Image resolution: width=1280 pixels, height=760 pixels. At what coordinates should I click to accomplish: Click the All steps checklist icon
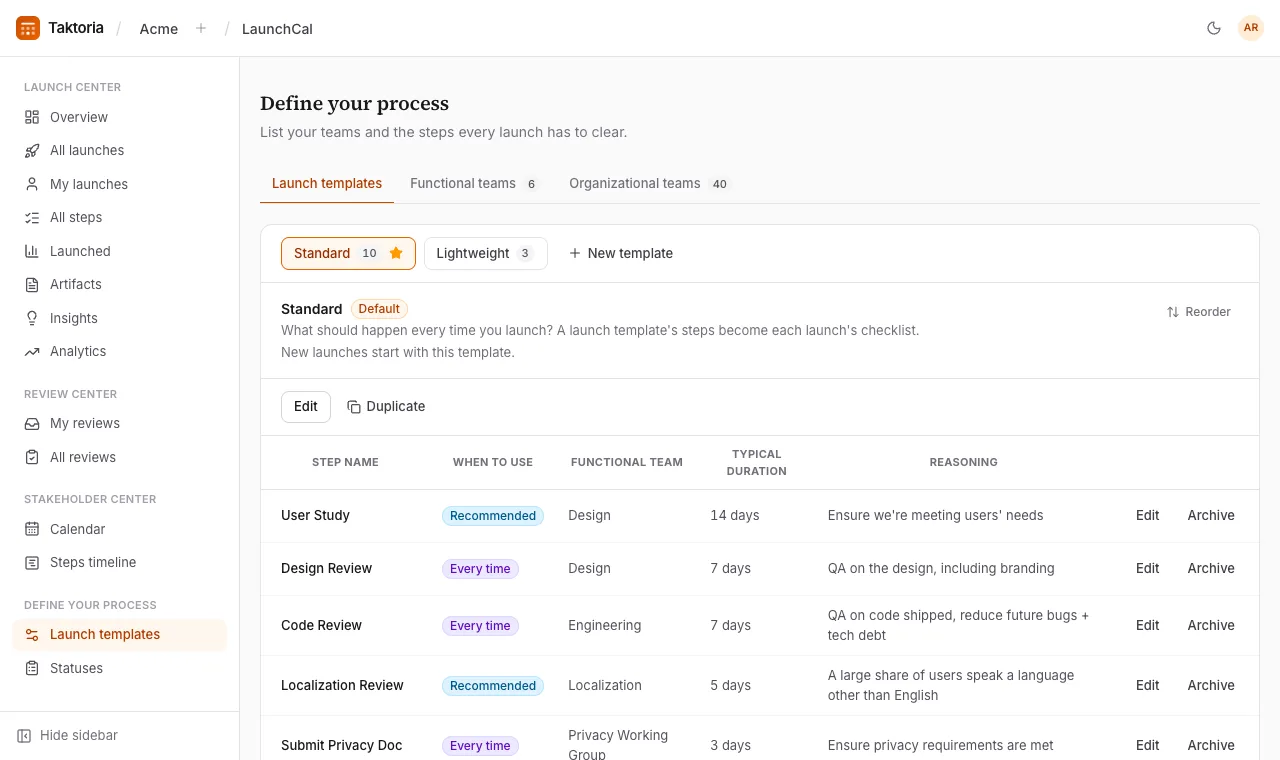click(x=32, y=217)
